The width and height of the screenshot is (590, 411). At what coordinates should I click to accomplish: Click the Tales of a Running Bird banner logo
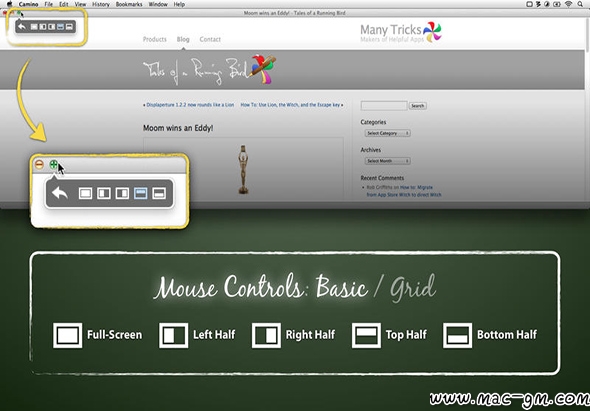(x=210, y=70)
